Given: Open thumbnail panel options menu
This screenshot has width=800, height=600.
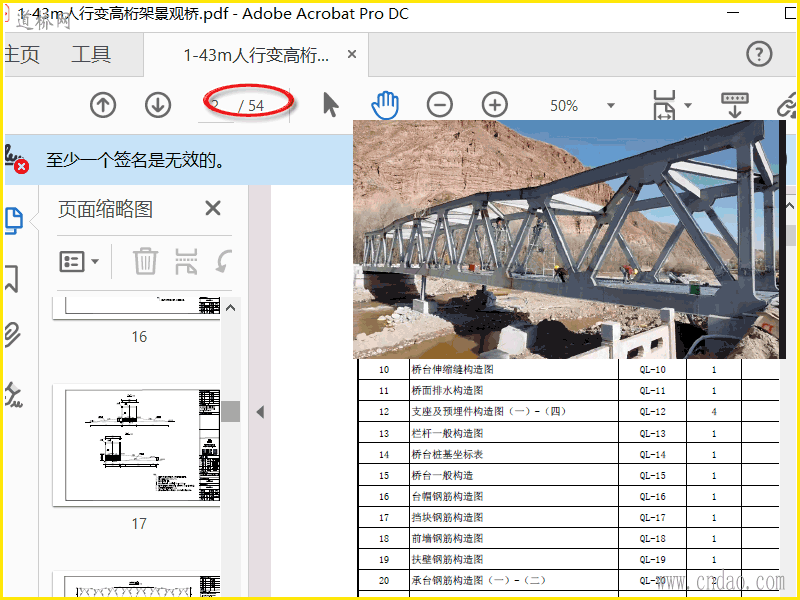Looking at the screenshot, I should 79,262.
